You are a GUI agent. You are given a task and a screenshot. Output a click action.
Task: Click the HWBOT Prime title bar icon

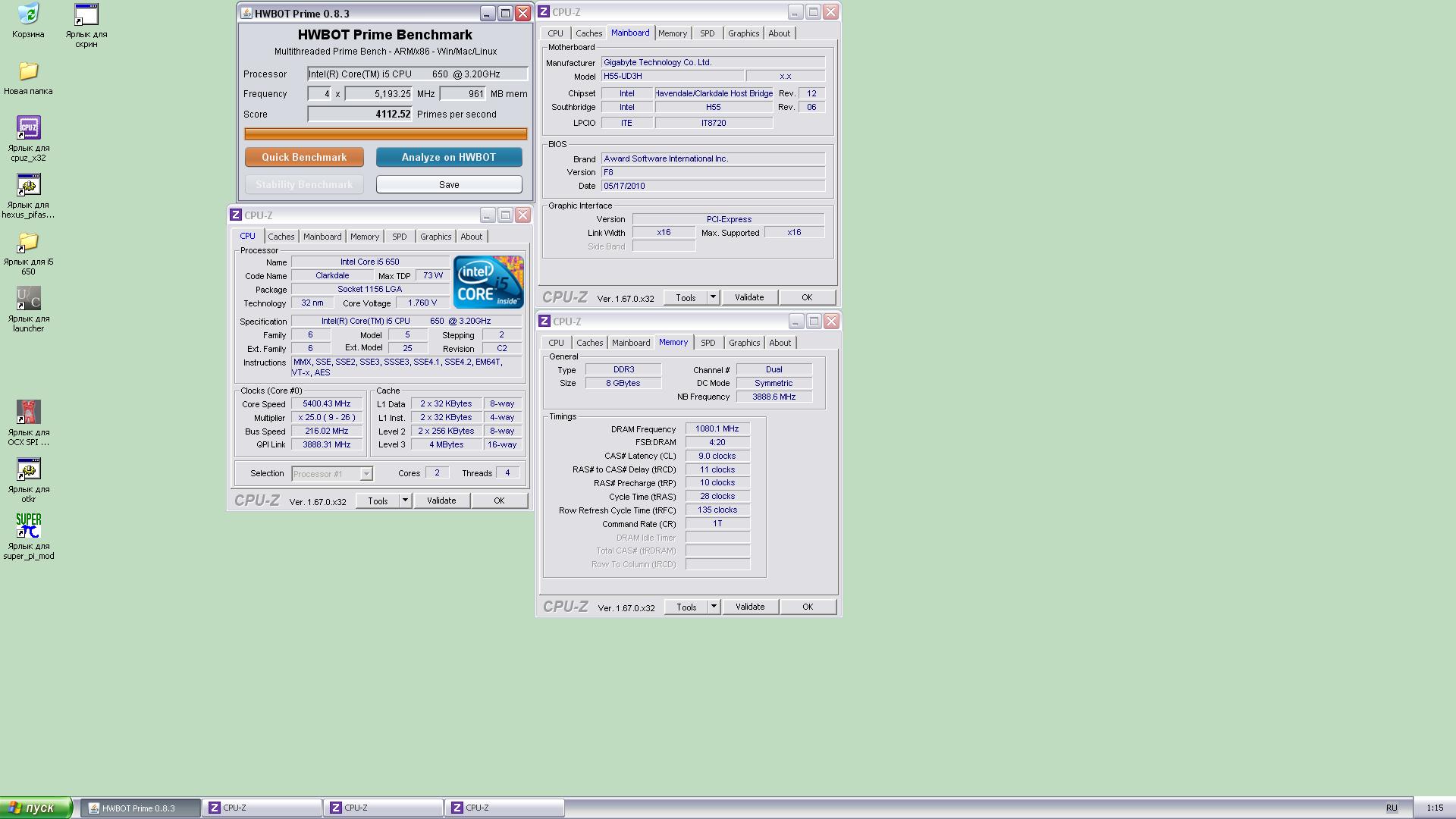[x=246, y=14]
